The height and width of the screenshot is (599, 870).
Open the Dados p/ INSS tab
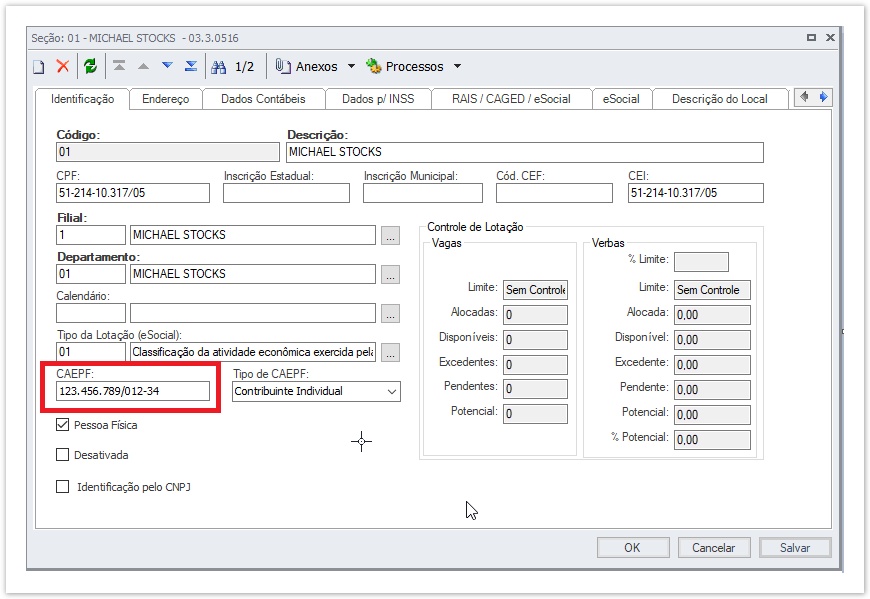pos(378,99)
